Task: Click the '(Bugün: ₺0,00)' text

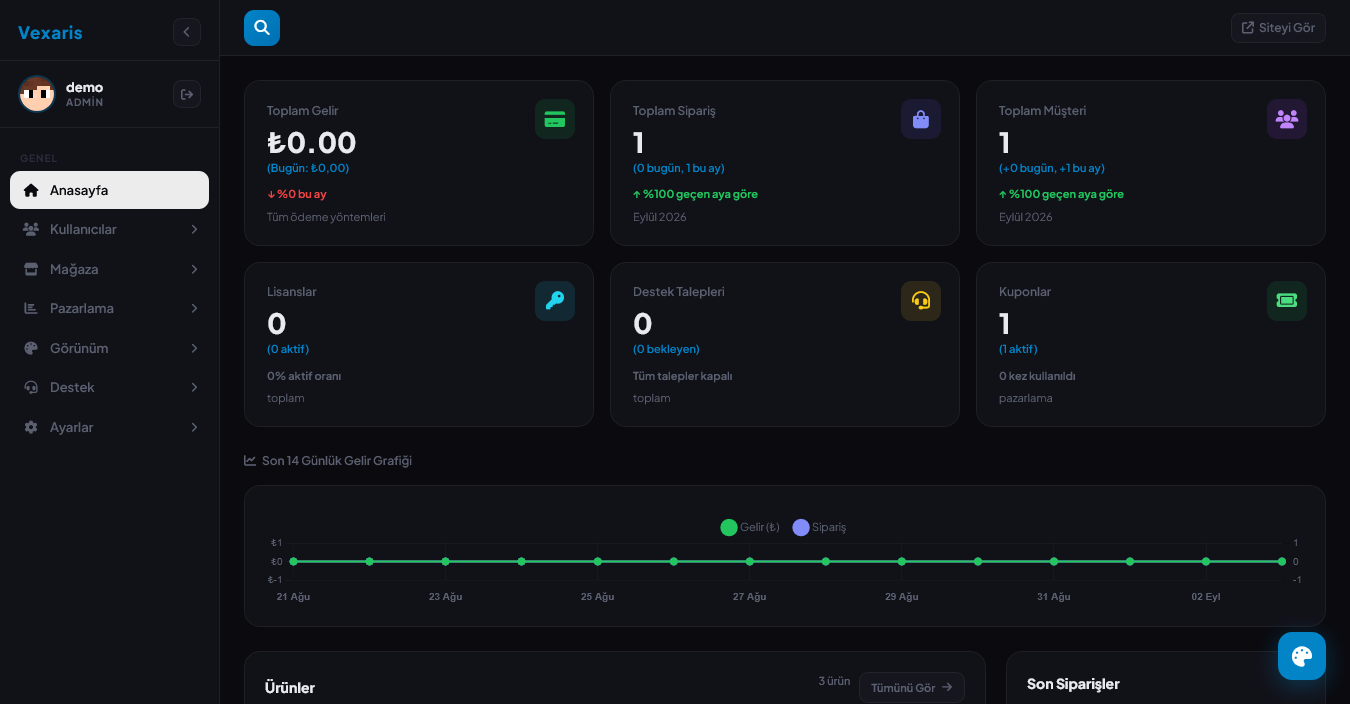Action: click(308, 168)
